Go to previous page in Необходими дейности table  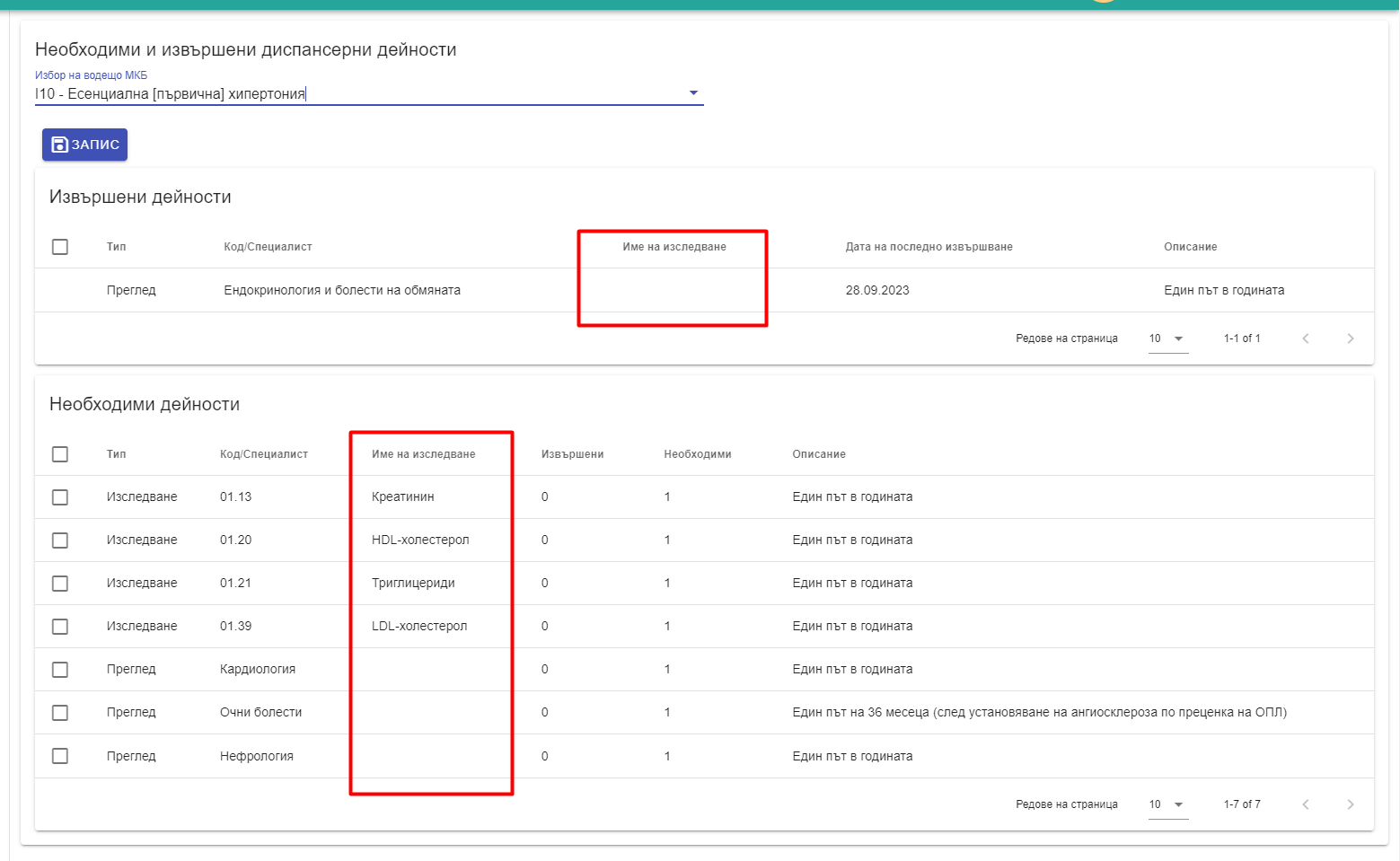click(x=1306, y=804)
